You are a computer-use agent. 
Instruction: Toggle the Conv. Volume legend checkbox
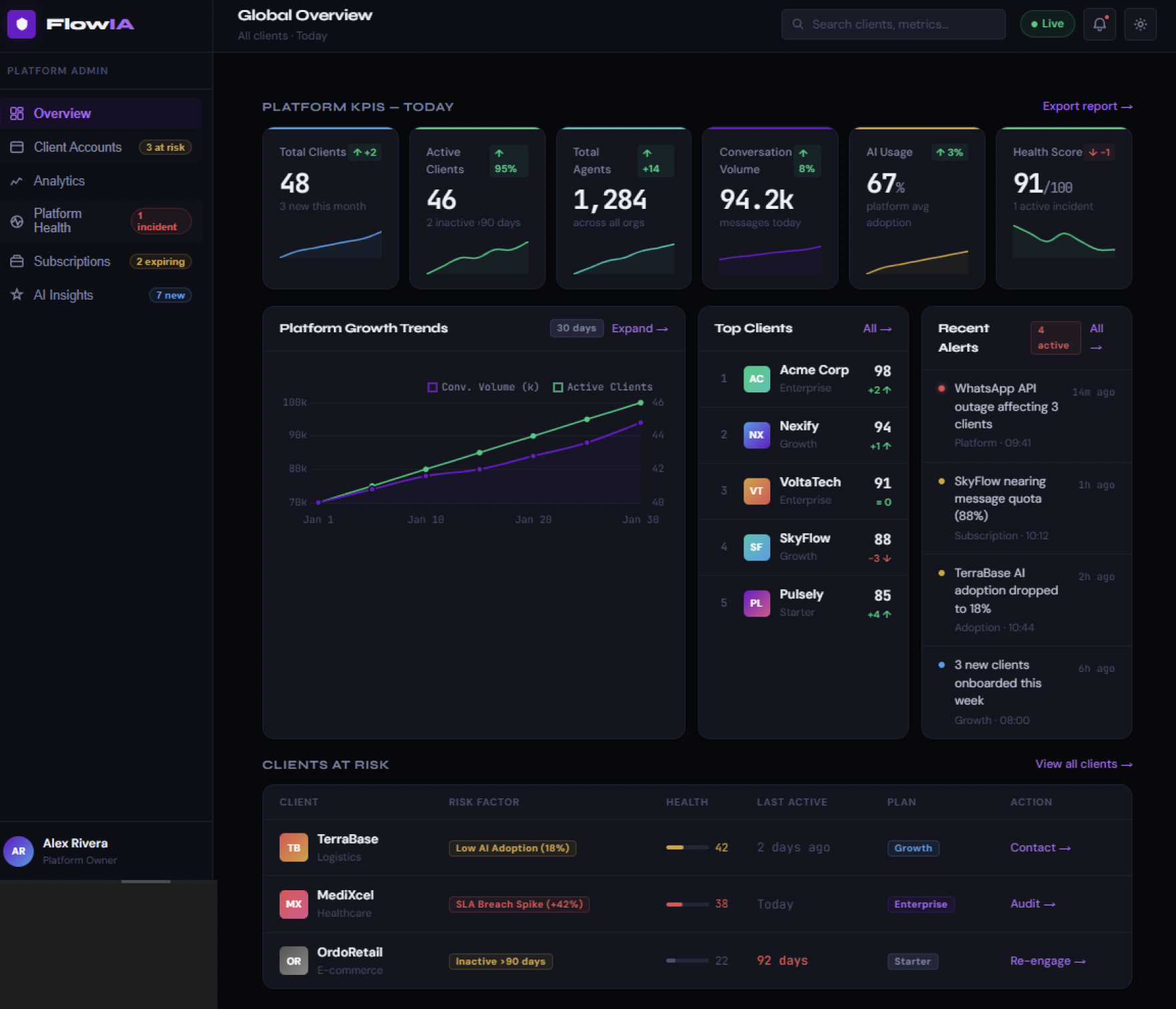coord(432,386)
